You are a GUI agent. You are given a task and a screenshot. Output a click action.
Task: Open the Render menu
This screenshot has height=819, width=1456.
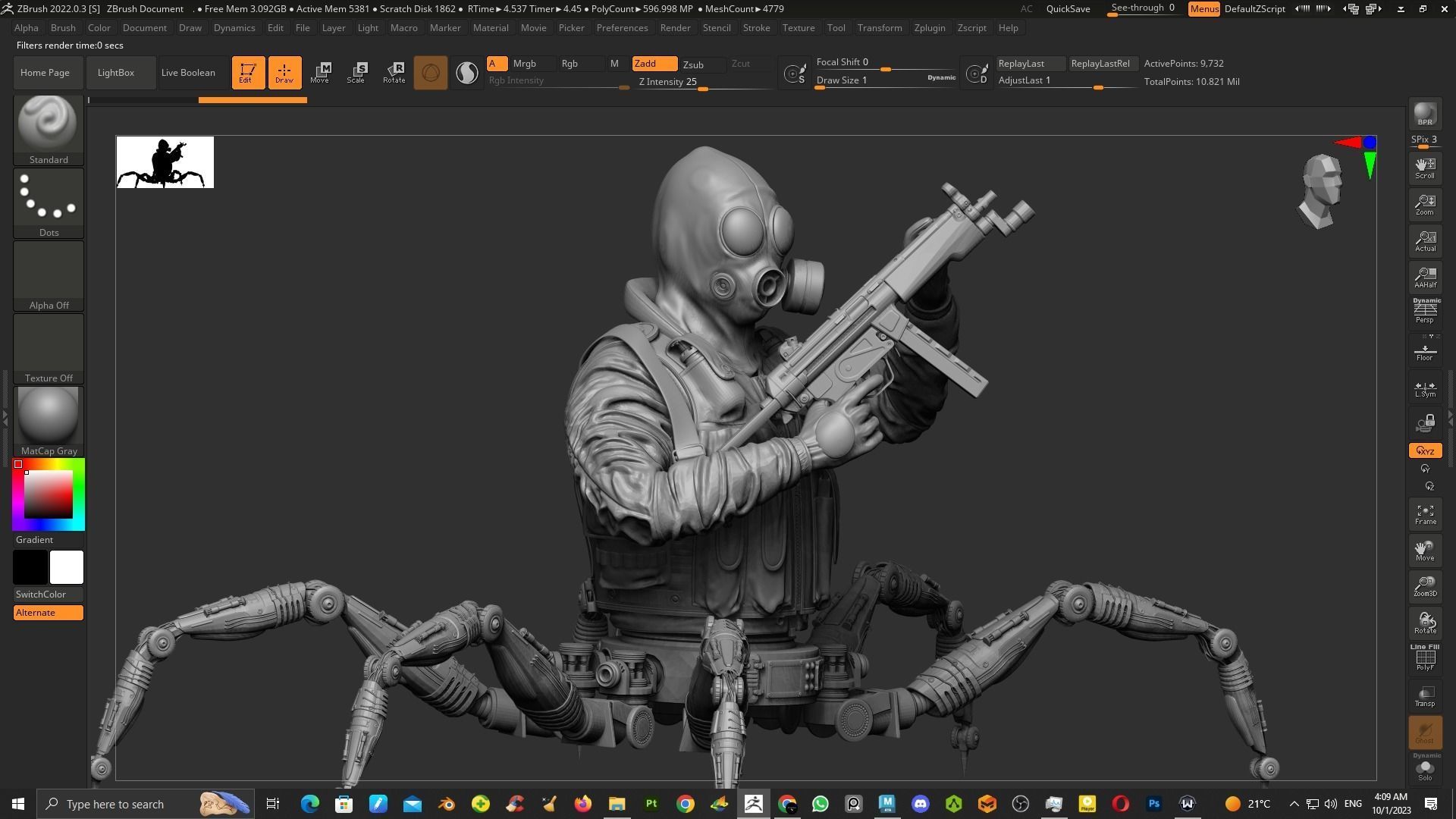tap(675, 27)
